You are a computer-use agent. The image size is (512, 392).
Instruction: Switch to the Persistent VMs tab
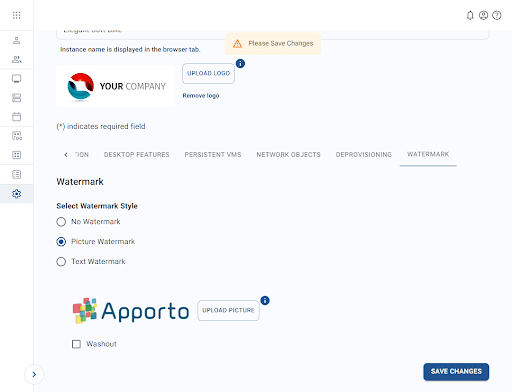click(213, 155)
